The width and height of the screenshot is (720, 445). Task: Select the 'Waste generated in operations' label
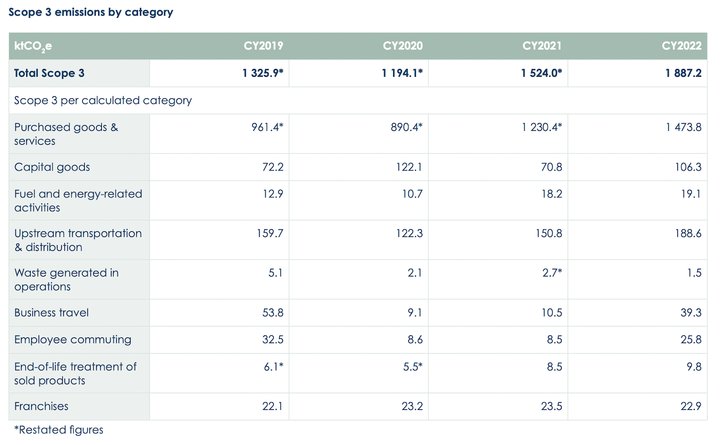[x=66, y=280]
